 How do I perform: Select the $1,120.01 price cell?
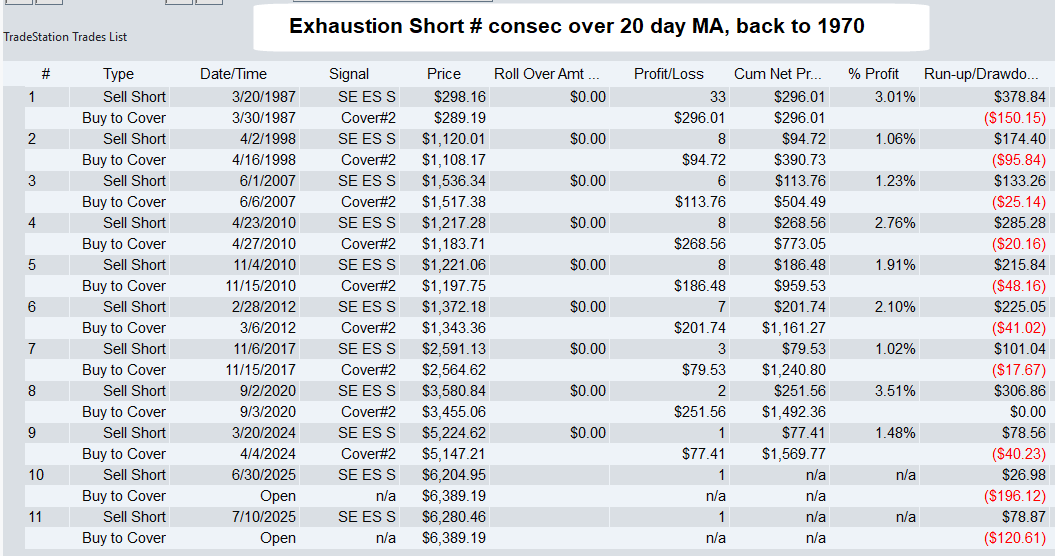tap(457, 139)
